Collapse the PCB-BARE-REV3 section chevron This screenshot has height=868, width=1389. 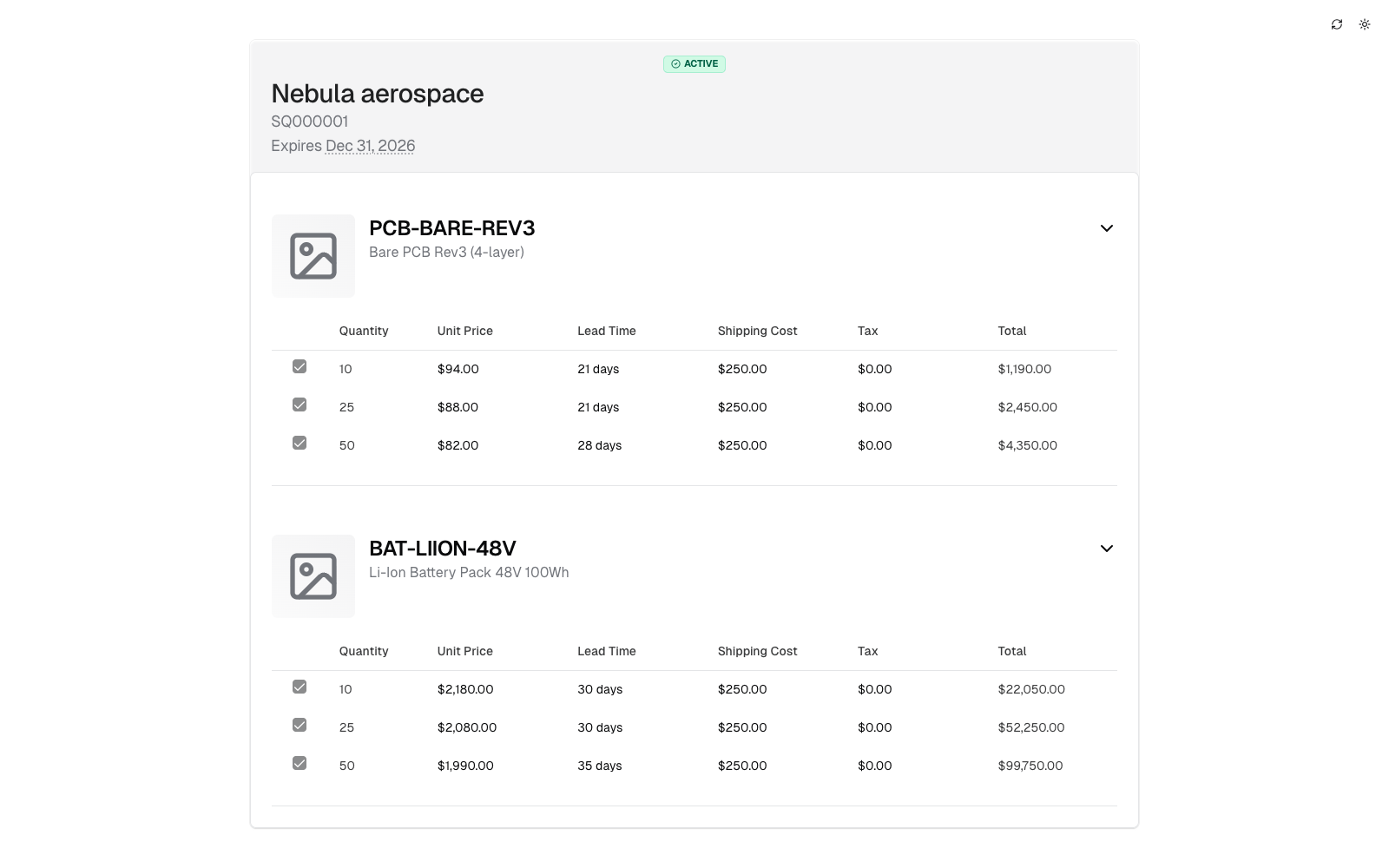pyautogui.click(x=1107, y=228)
